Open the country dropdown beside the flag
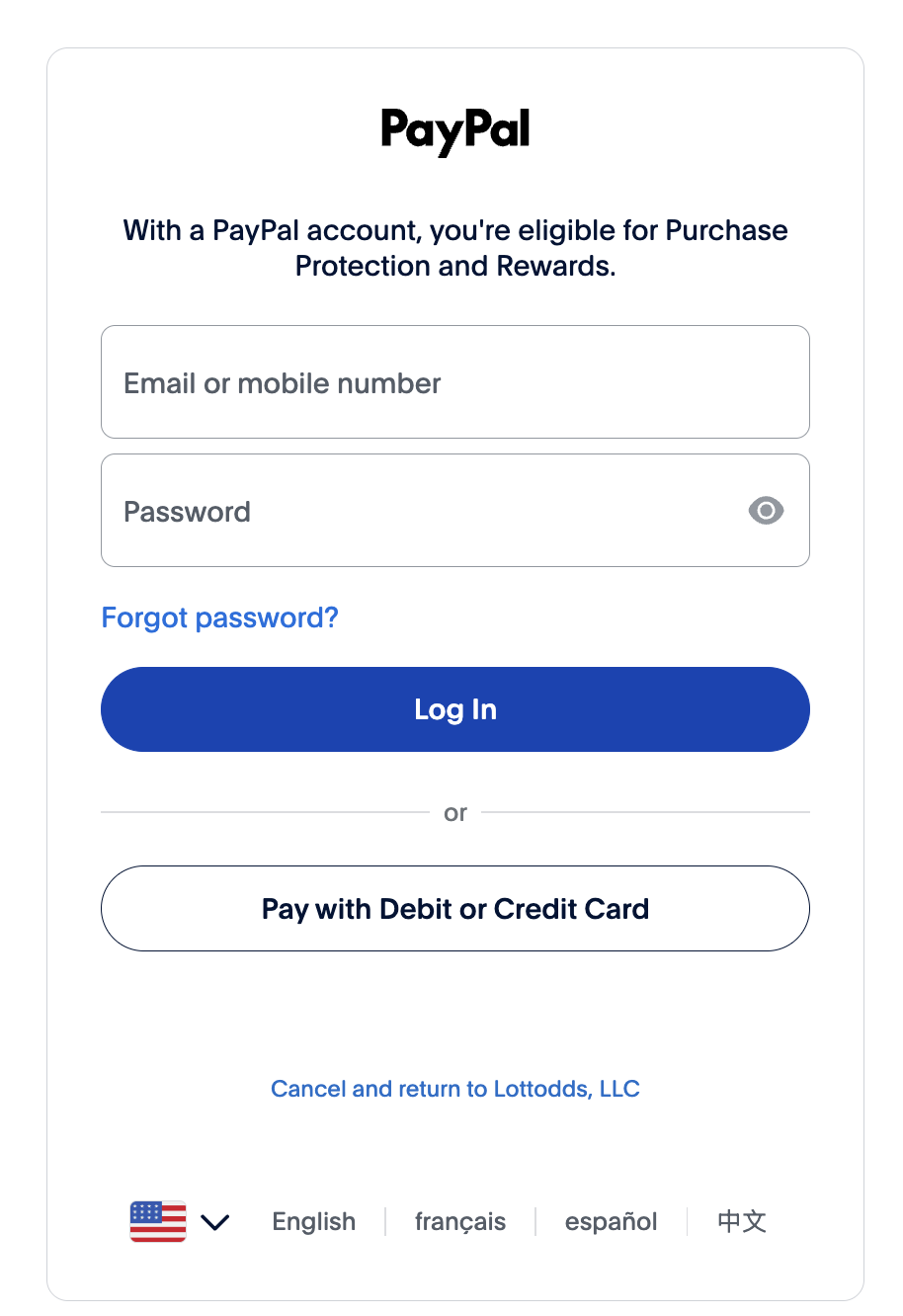 tap(215, 1222)
